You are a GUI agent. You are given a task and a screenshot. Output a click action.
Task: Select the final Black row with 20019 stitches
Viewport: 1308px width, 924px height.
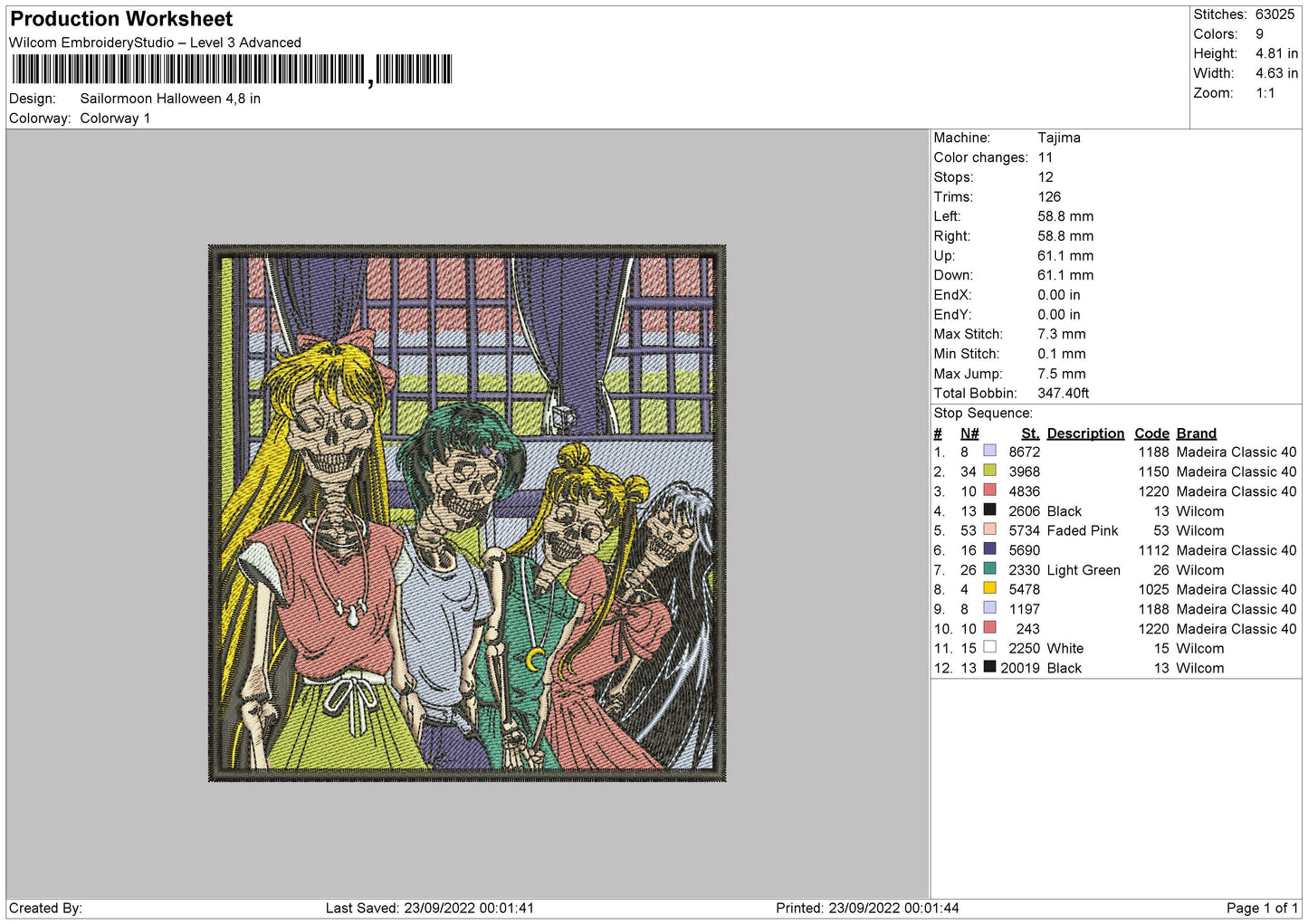click(x=1115, y=668)
